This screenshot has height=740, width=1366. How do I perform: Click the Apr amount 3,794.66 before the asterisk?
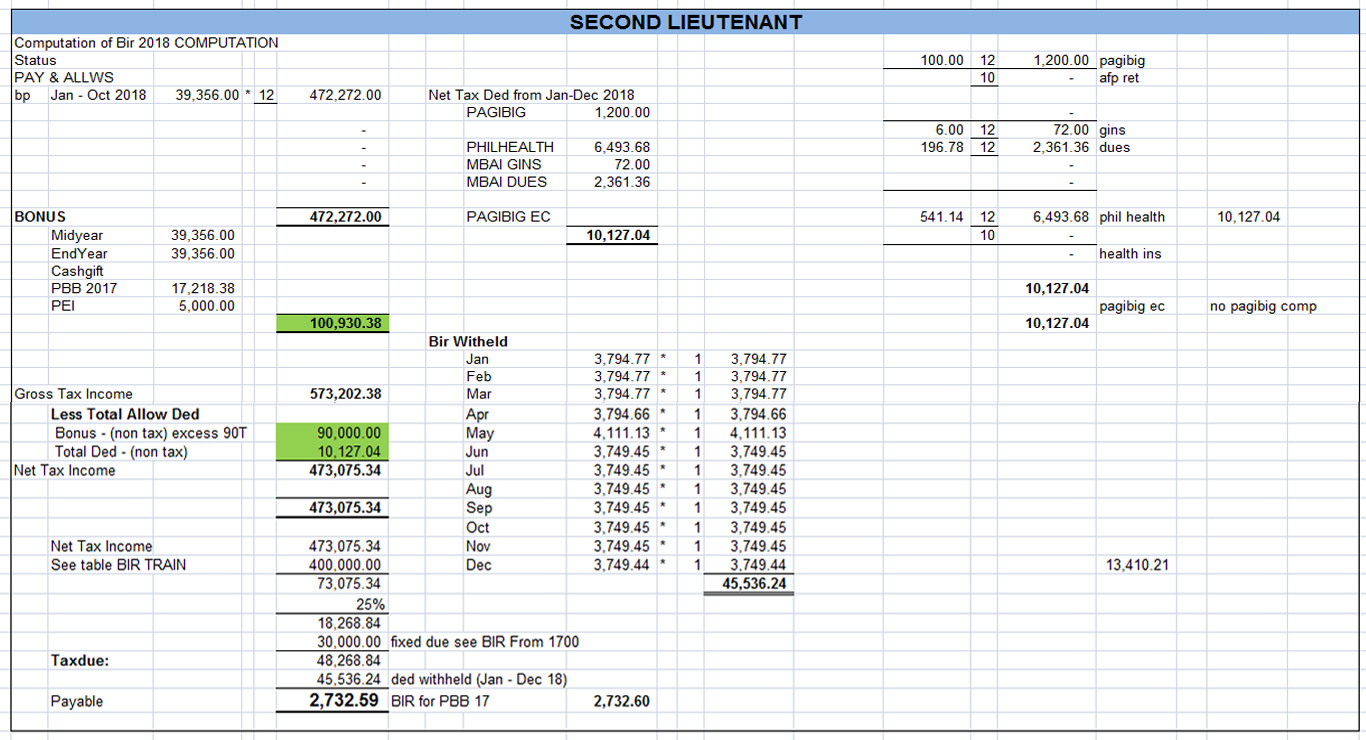[x=621, y=414]
